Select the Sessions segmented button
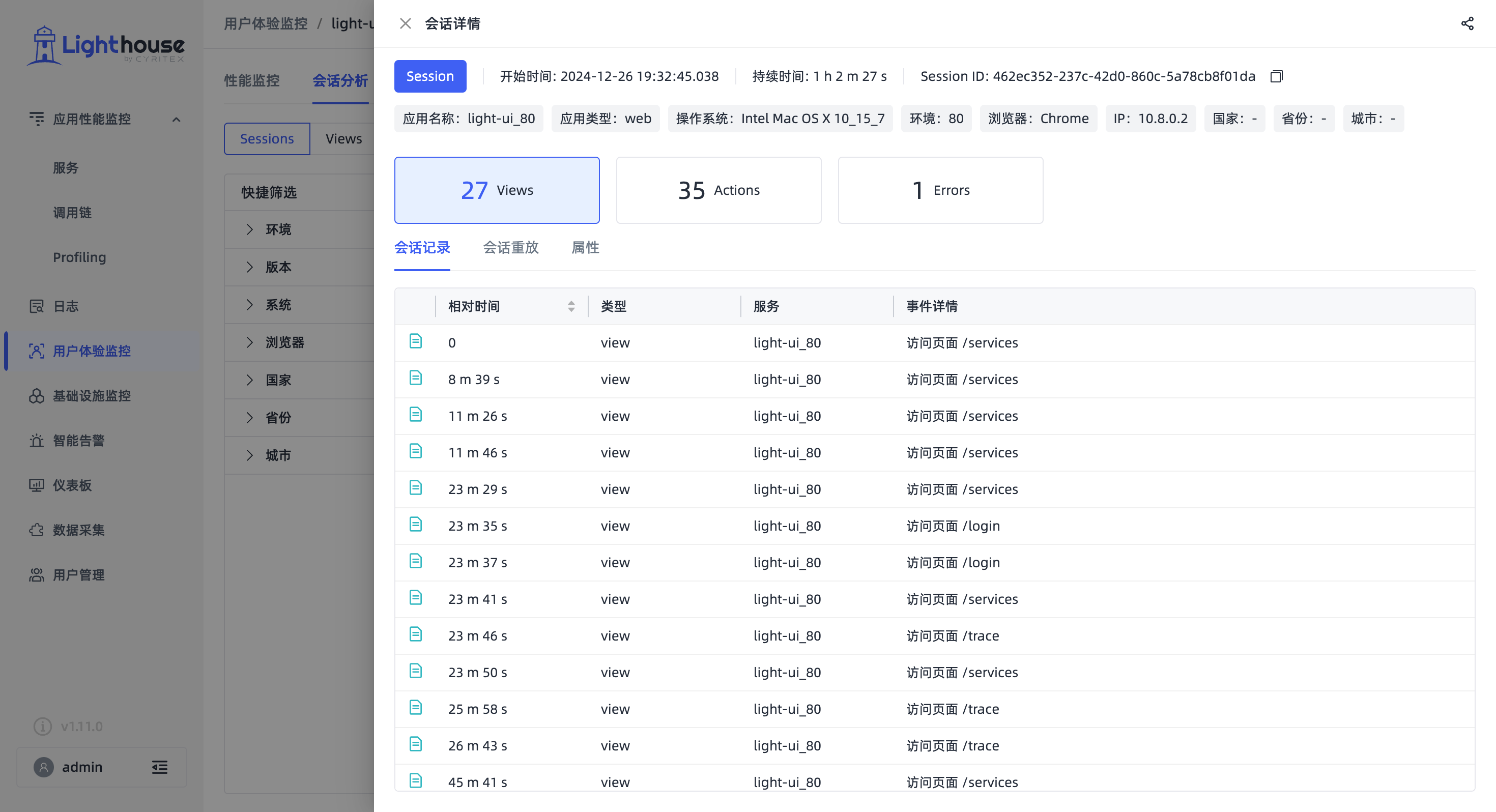Viewport: 1496px width, 812px height. tap(267, 139)
